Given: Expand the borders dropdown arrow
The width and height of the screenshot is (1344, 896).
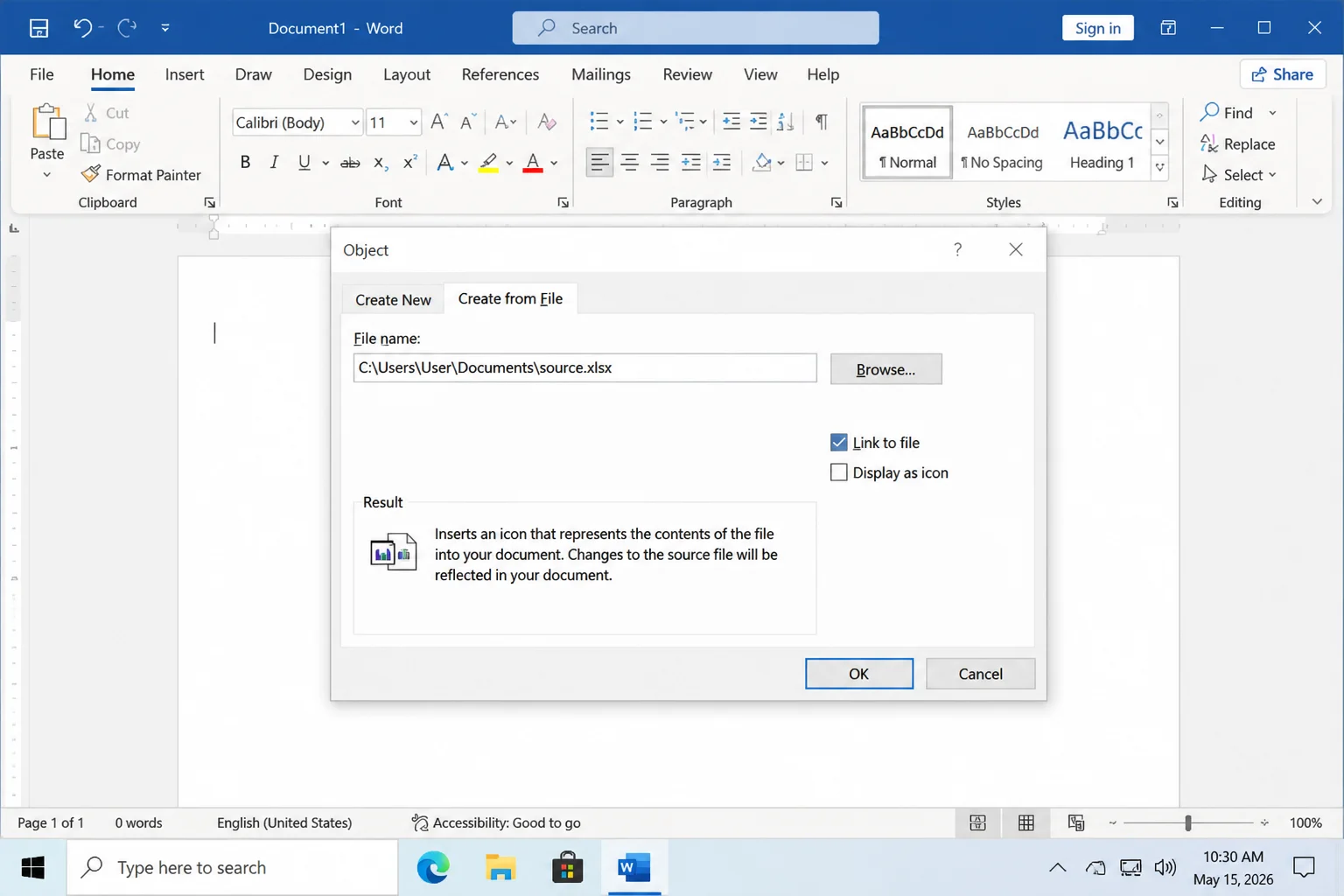Looking at the screenshot, I should tap(824, 163).
